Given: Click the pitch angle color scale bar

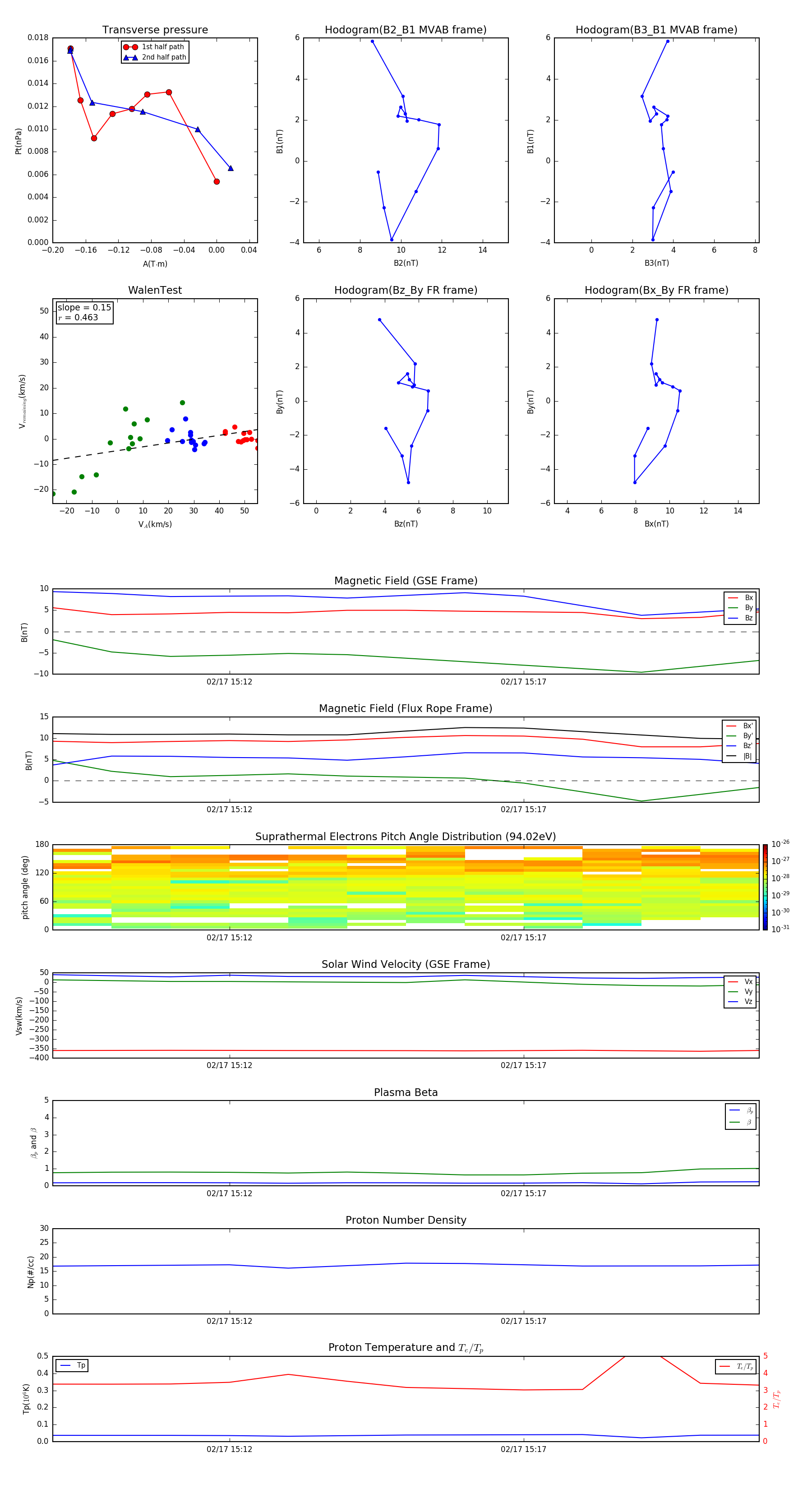Looking at the screenshot, I should [x=765, y=887].
